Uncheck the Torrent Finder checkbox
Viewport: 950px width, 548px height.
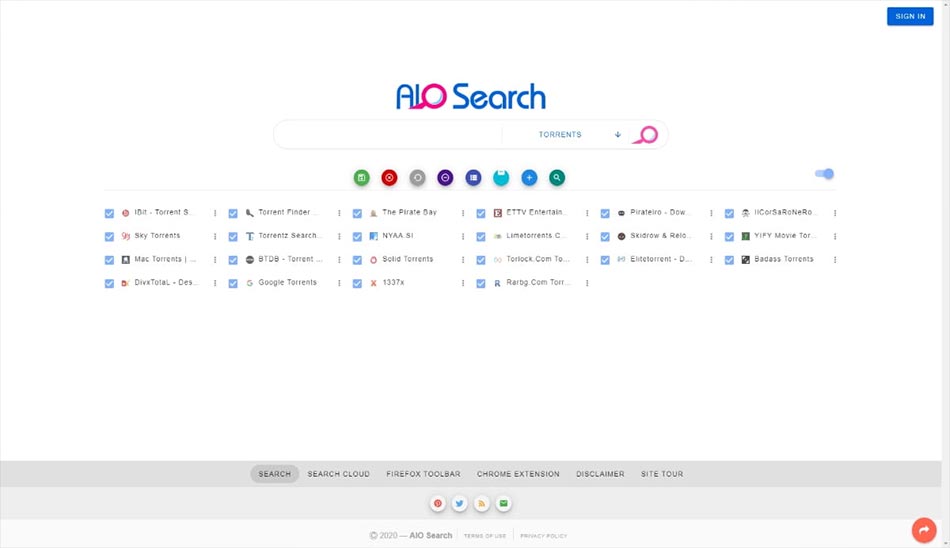(x=233, y=213)
